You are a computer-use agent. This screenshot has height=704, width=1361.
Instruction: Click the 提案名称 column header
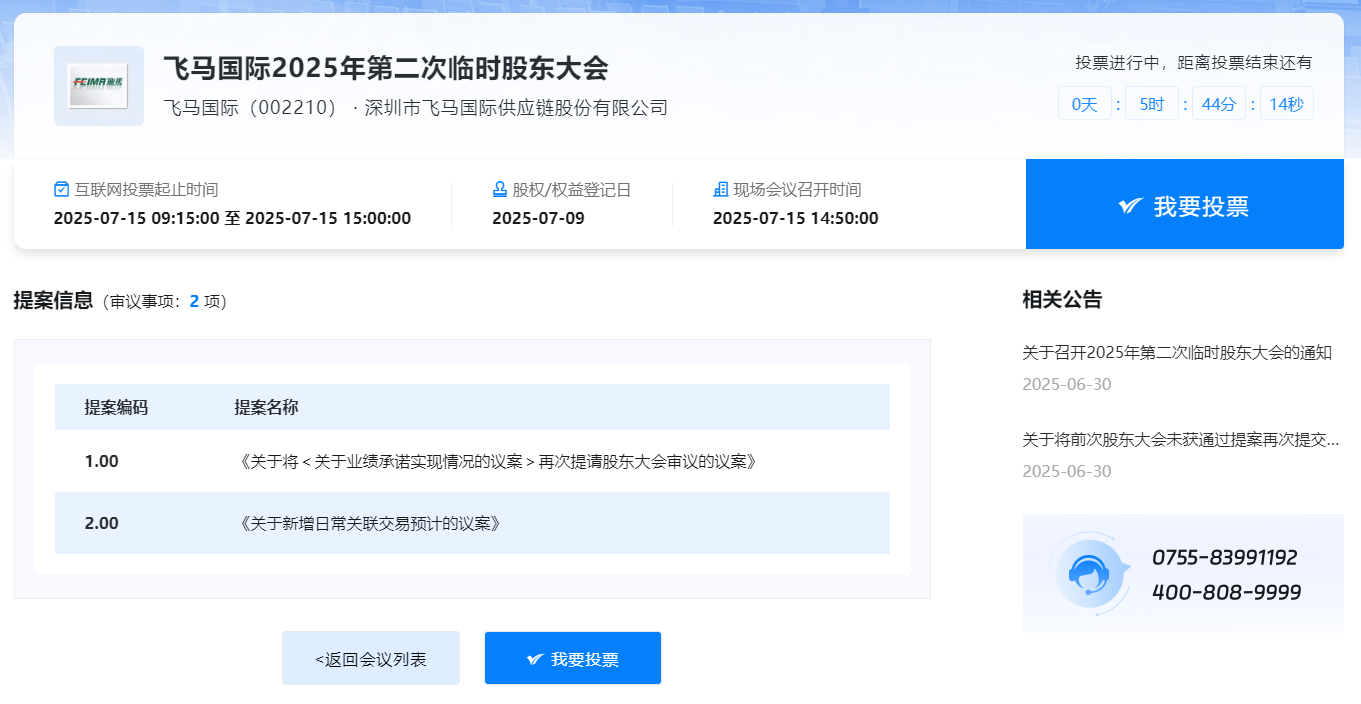pyautogui.click(x=266, y=407)
